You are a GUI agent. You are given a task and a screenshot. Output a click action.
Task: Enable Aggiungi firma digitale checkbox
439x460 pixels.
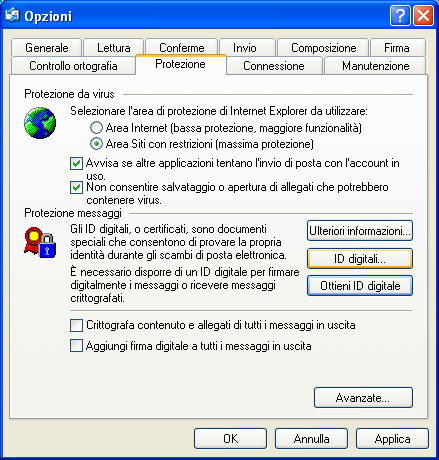tap(76, 346)
